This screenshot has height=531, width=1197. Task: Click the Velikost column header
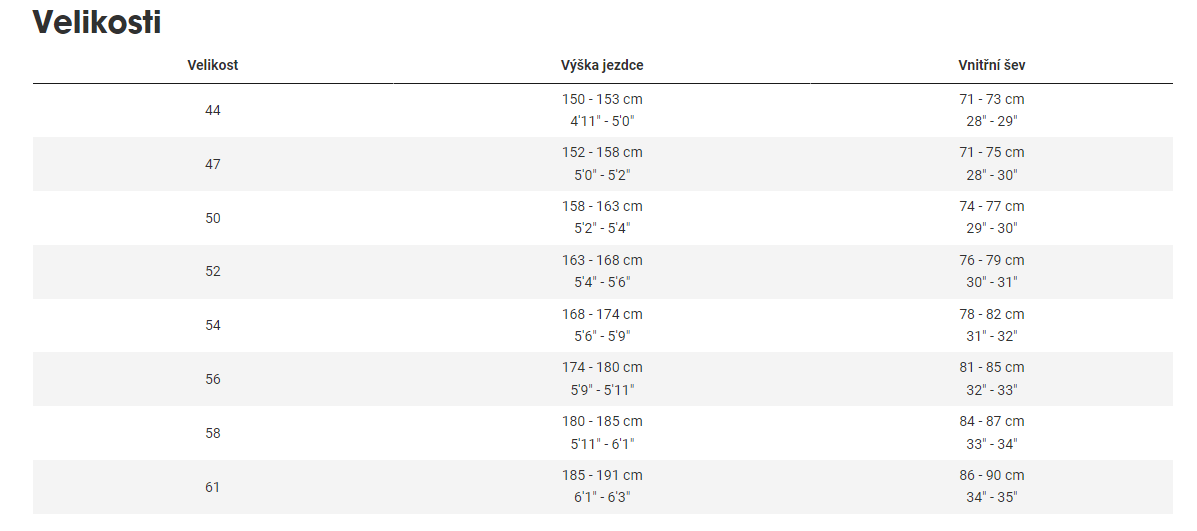(213, 65)
